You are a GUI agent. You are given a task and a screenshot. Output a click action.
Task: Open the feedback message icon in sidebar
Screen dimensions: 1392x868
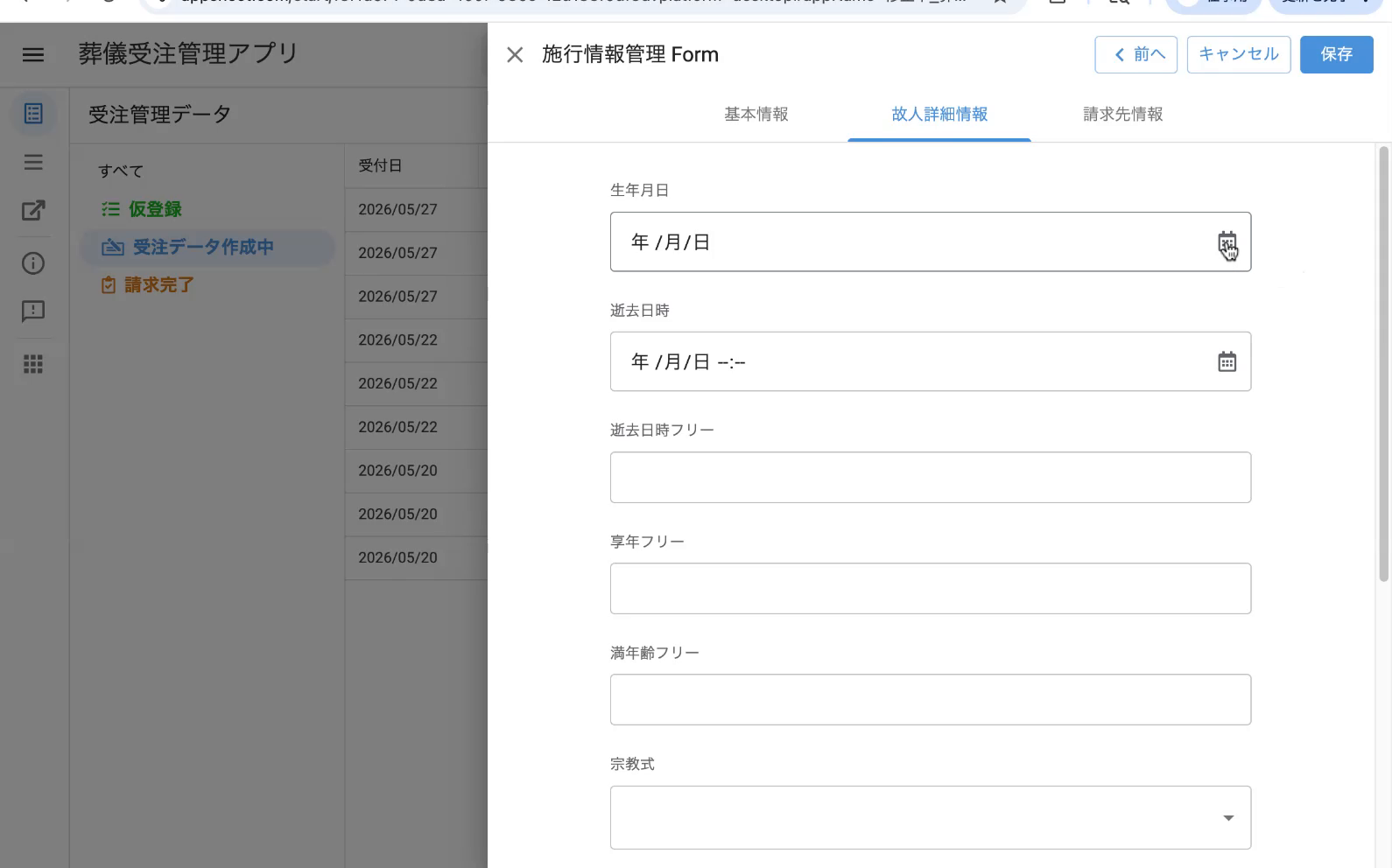click(33, 311)
